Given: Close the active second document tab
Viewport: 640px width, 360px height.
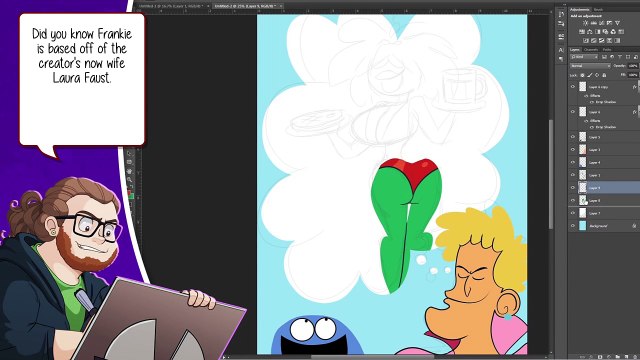Looking at the screenshot, I should 281,6.
